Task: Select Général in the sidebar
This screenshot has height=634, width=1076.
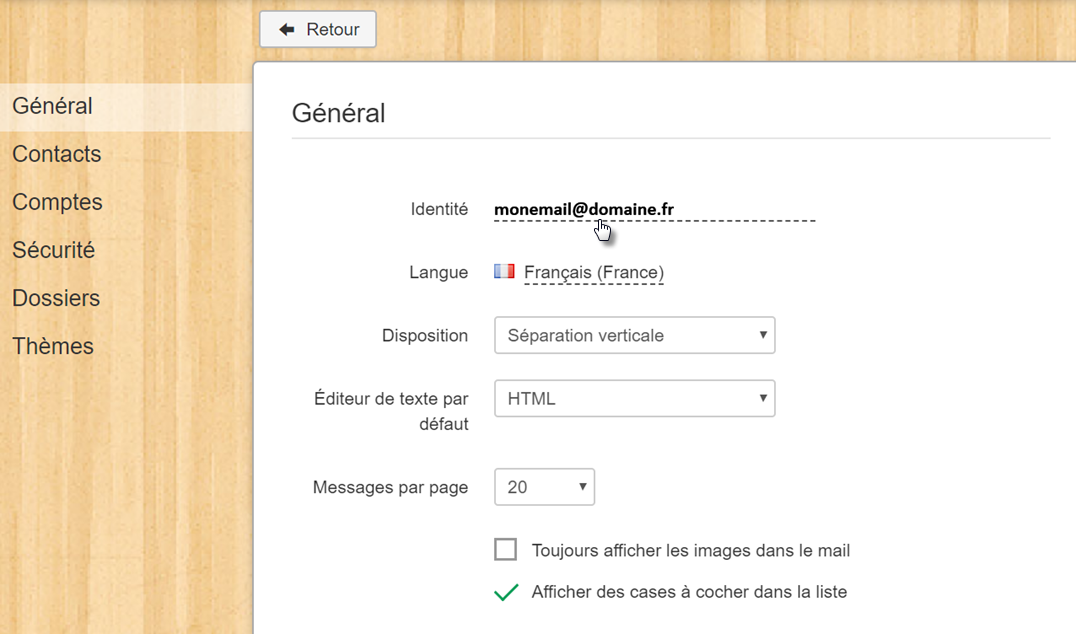Action: click(x=53, y=106)
